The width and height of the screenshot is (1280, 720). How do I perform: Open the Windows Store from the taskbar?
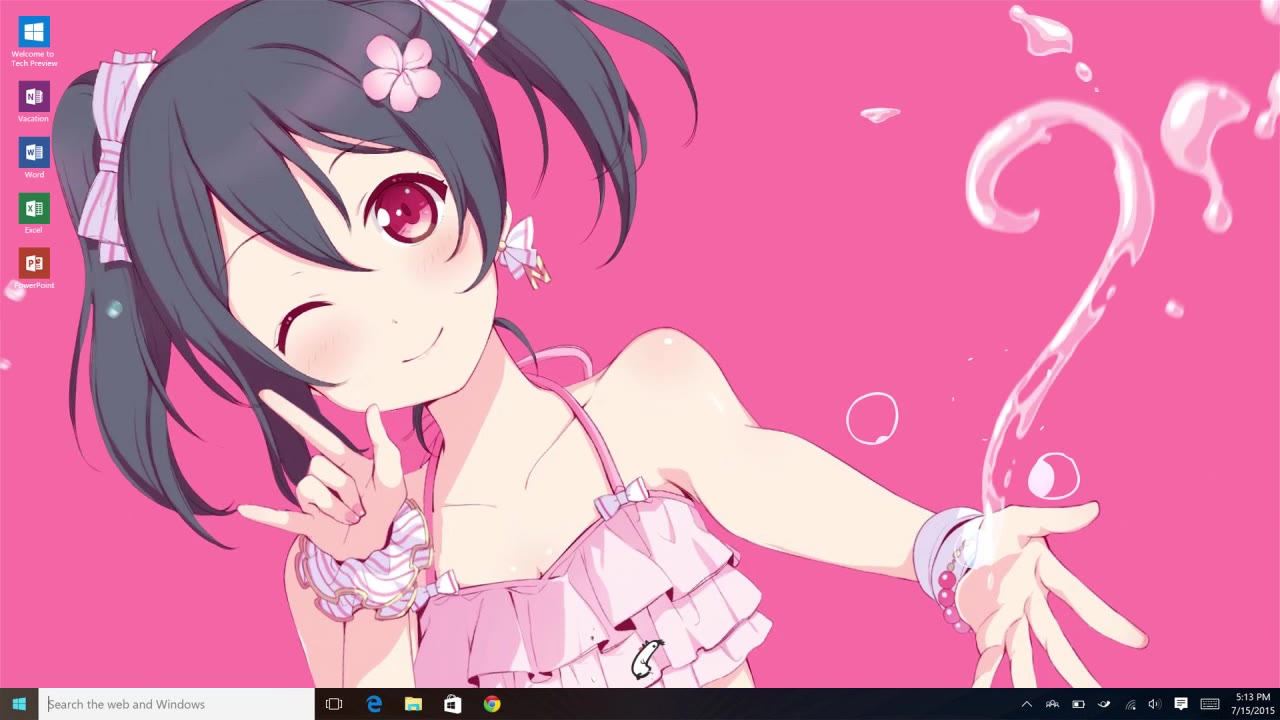tap(452, 704)
